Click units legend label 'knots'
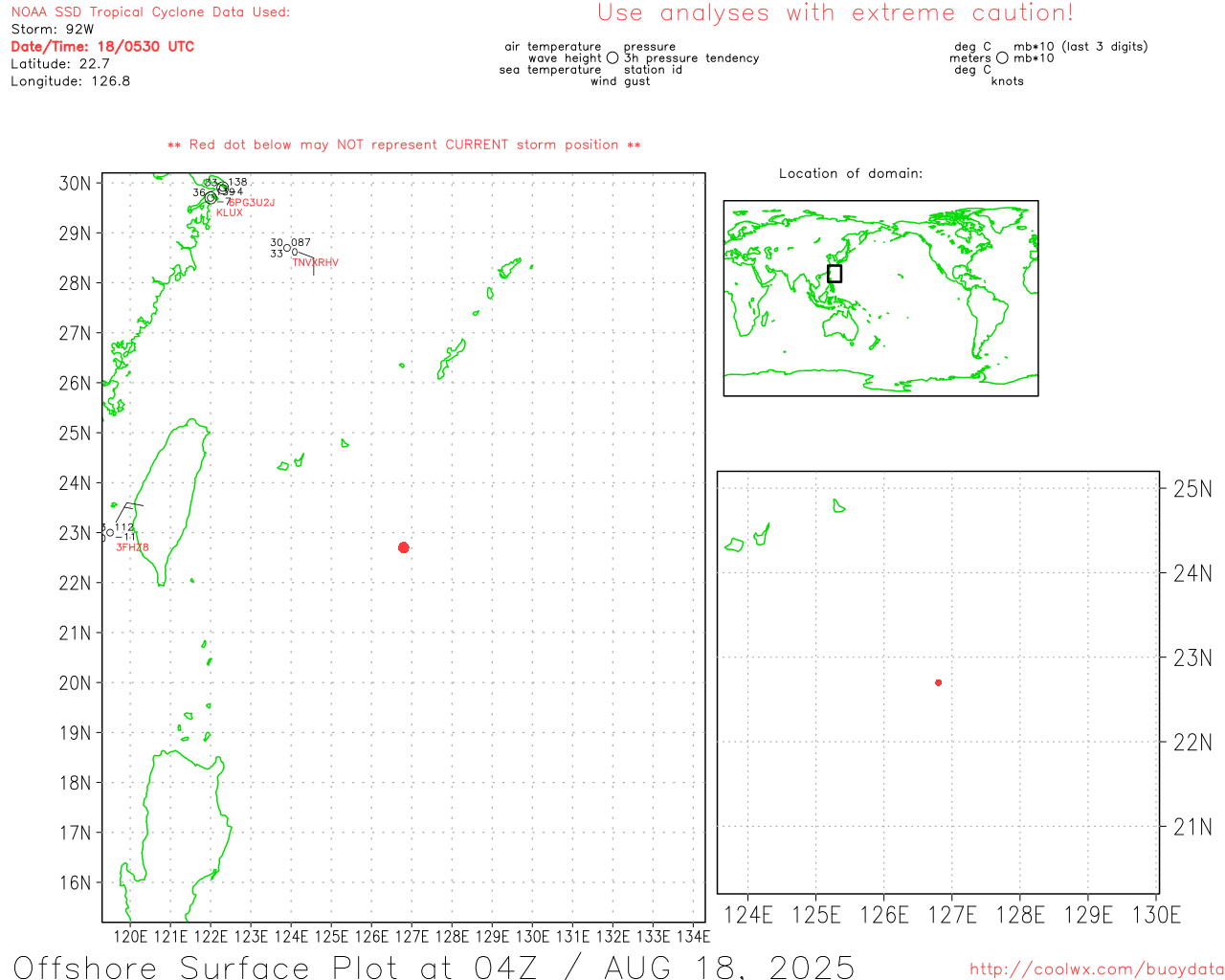This screenshot has width=1225, height=980. coord(1008,81)
